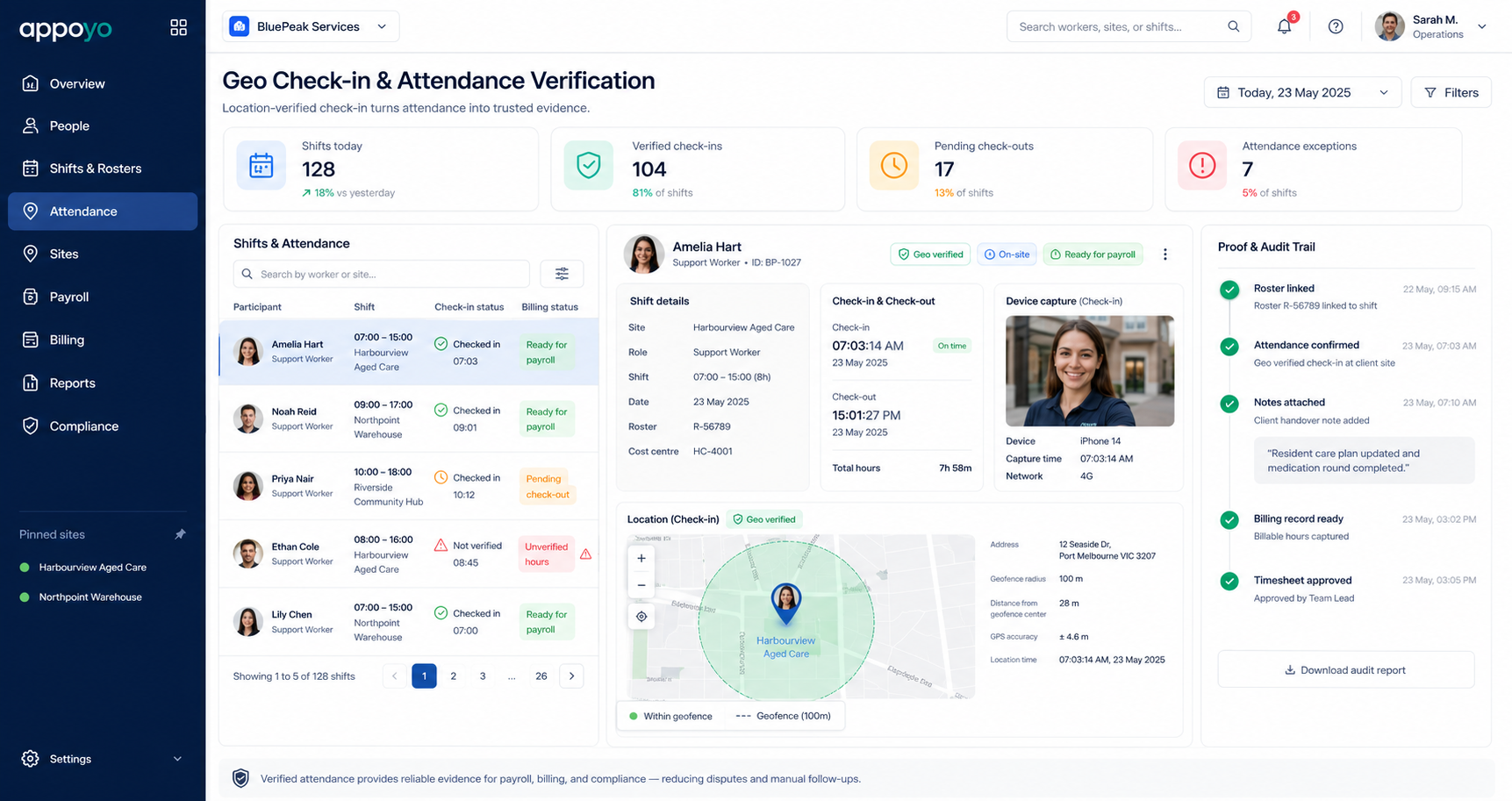Click the map marker pin at Harbourview Aged Care

tap(785, 604)
